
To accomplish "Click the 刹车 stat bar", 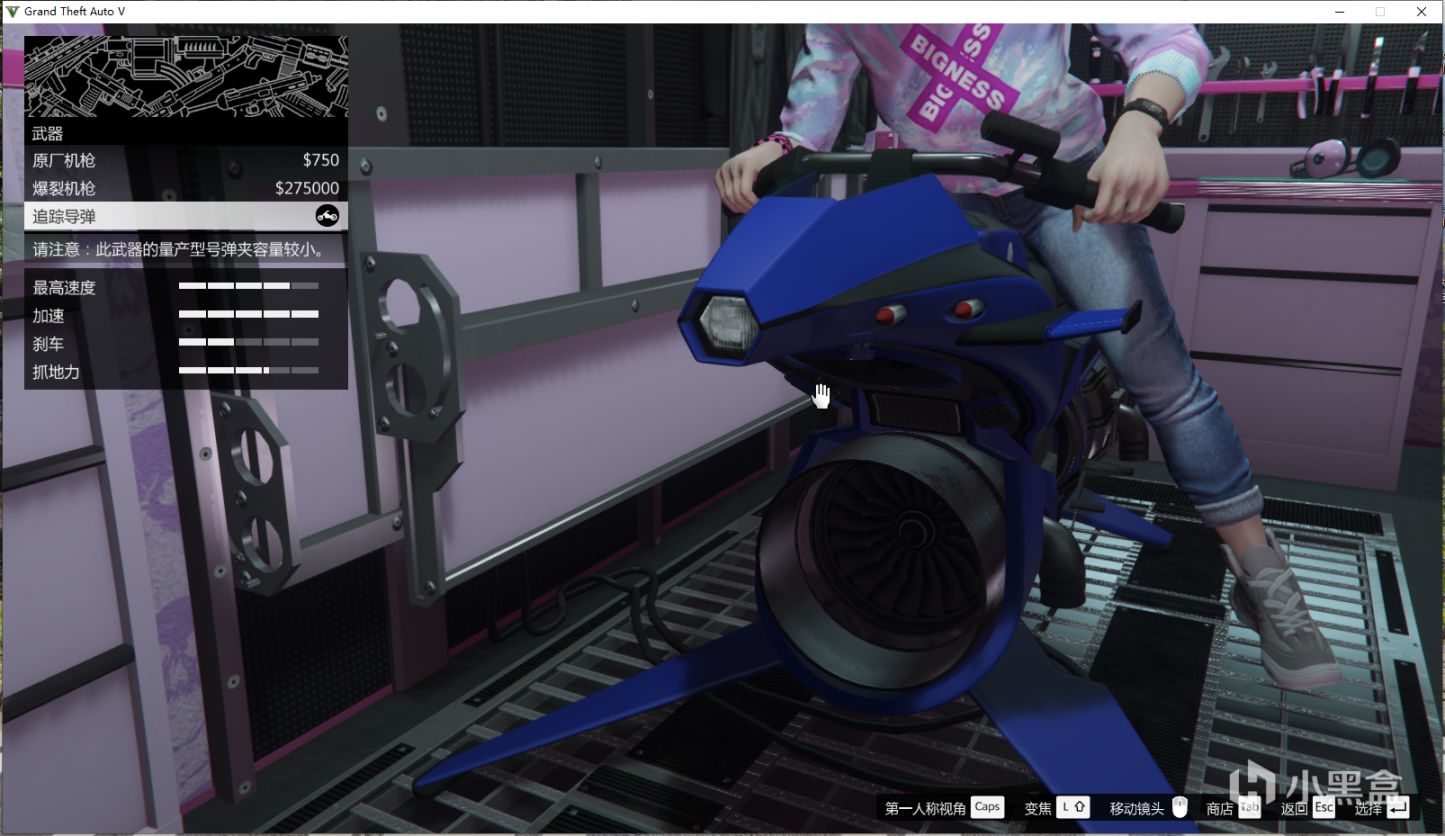I will coord(249,343).
